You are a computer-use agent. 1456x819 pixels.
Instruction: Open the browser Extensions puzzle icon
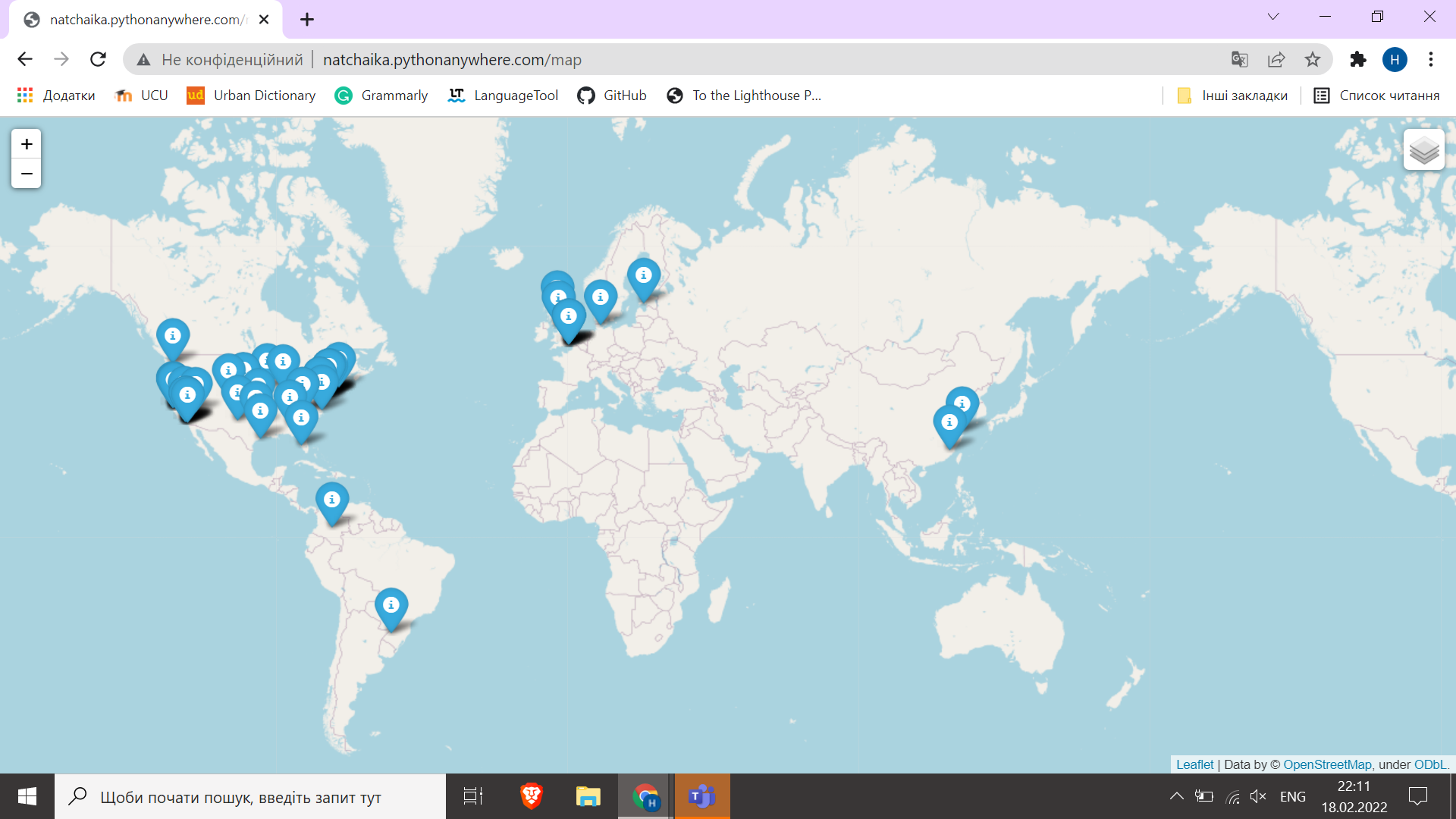click(x=1357, y=59)
